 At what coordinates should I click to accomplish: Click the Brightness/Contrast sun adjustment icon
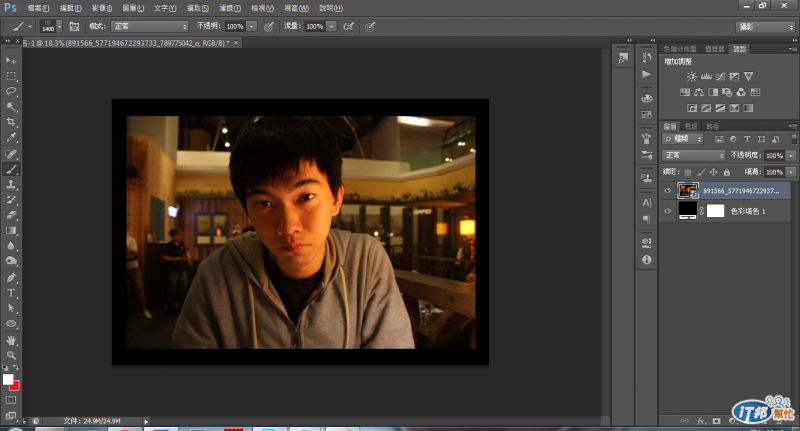click(691, 76)
